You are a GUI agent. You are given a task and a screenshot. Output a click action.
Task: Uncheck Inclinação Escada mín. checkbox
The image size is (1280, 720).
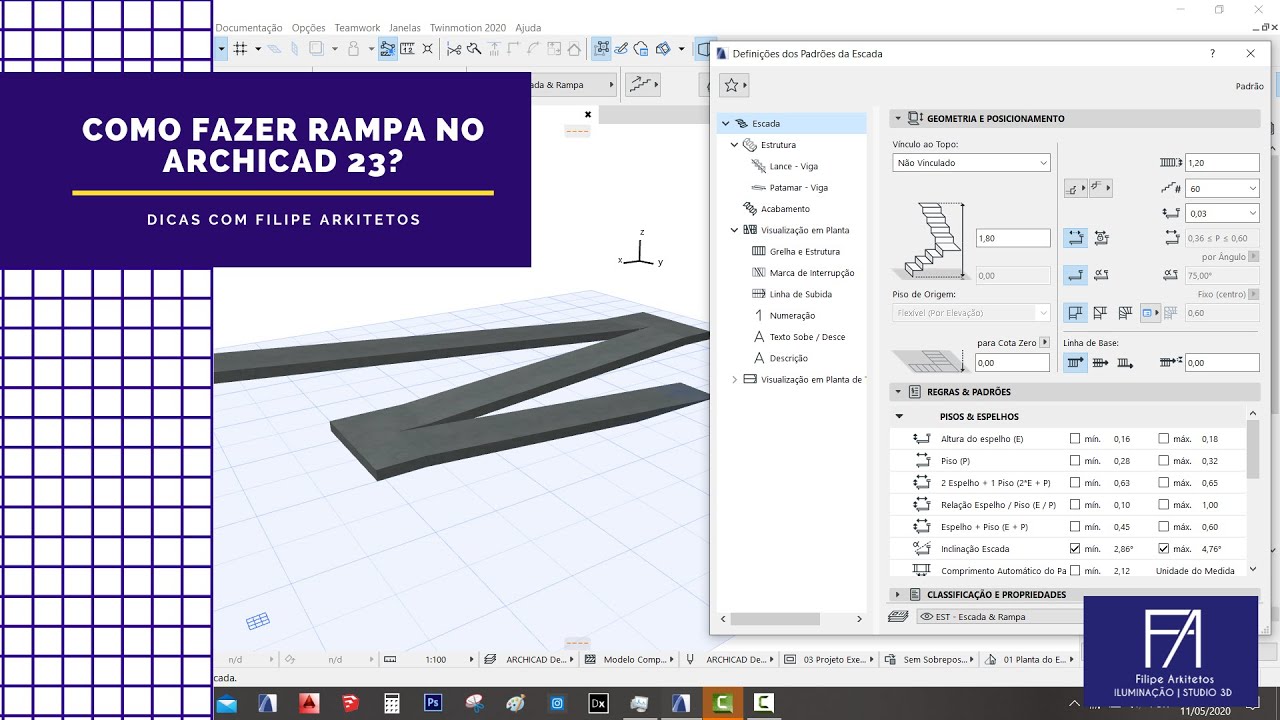click(1075, 549)
